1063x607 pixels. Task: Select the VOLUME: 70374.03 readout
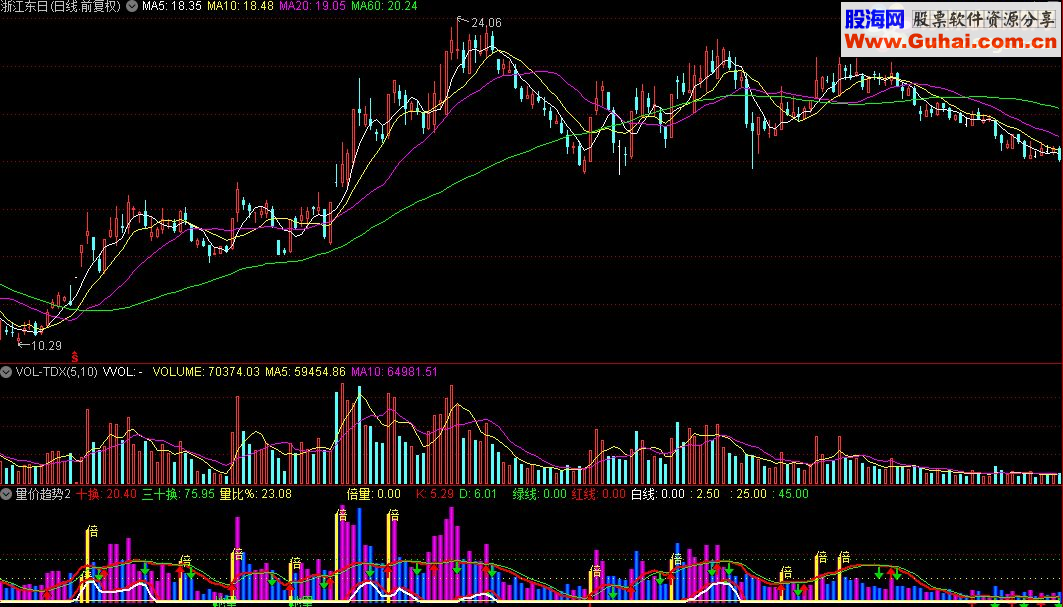[x=206, y=372]
